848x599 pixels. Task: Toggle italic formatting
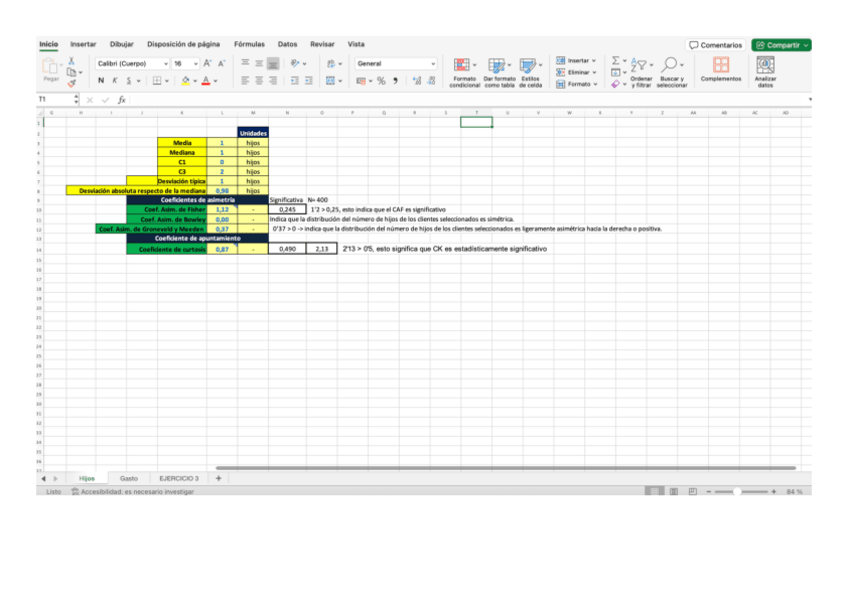(115, 80)
